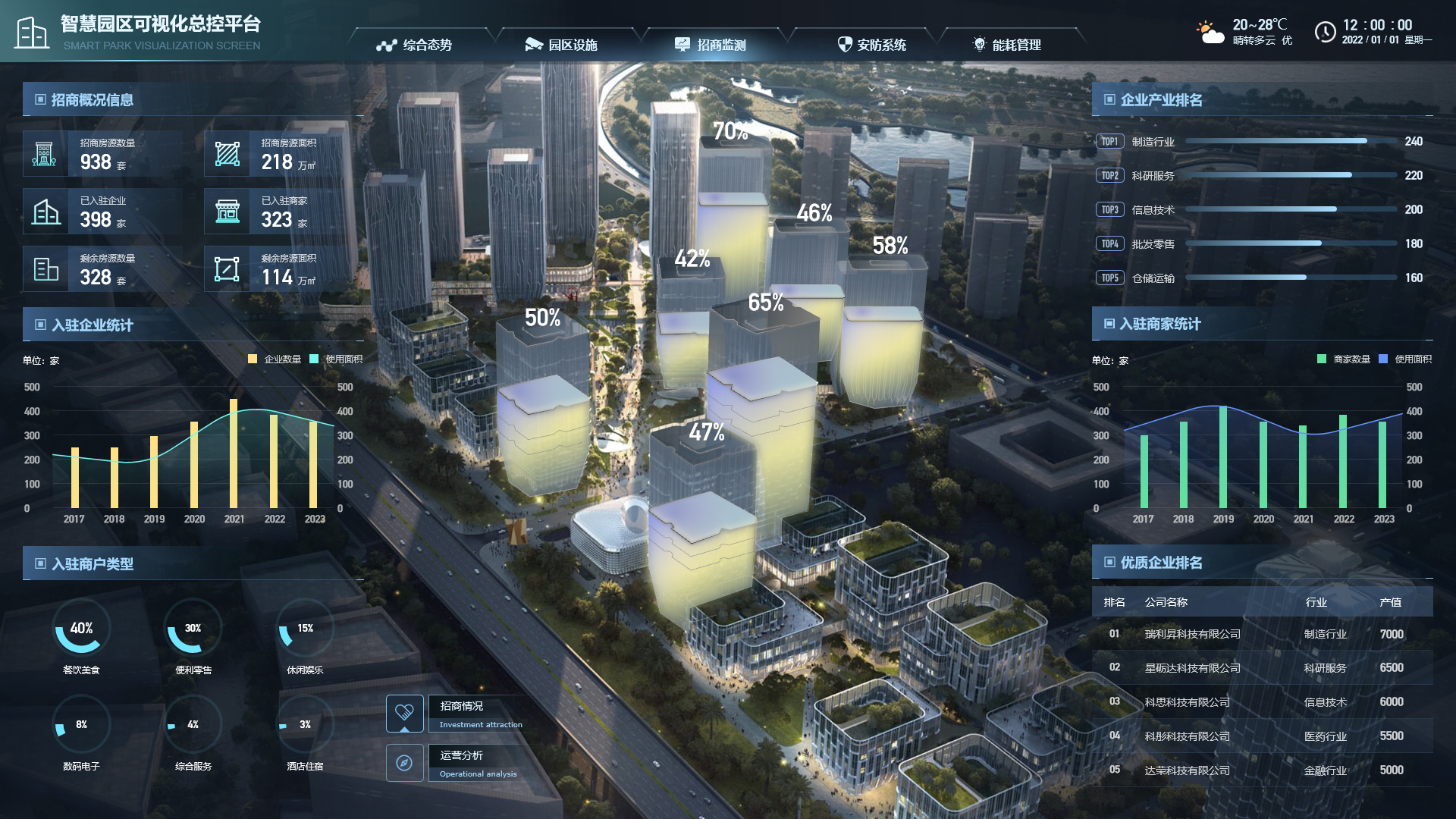This screenshot has height=819, width=1456.
Task: Select the 58% building label on map
Action: click(890, 246)
